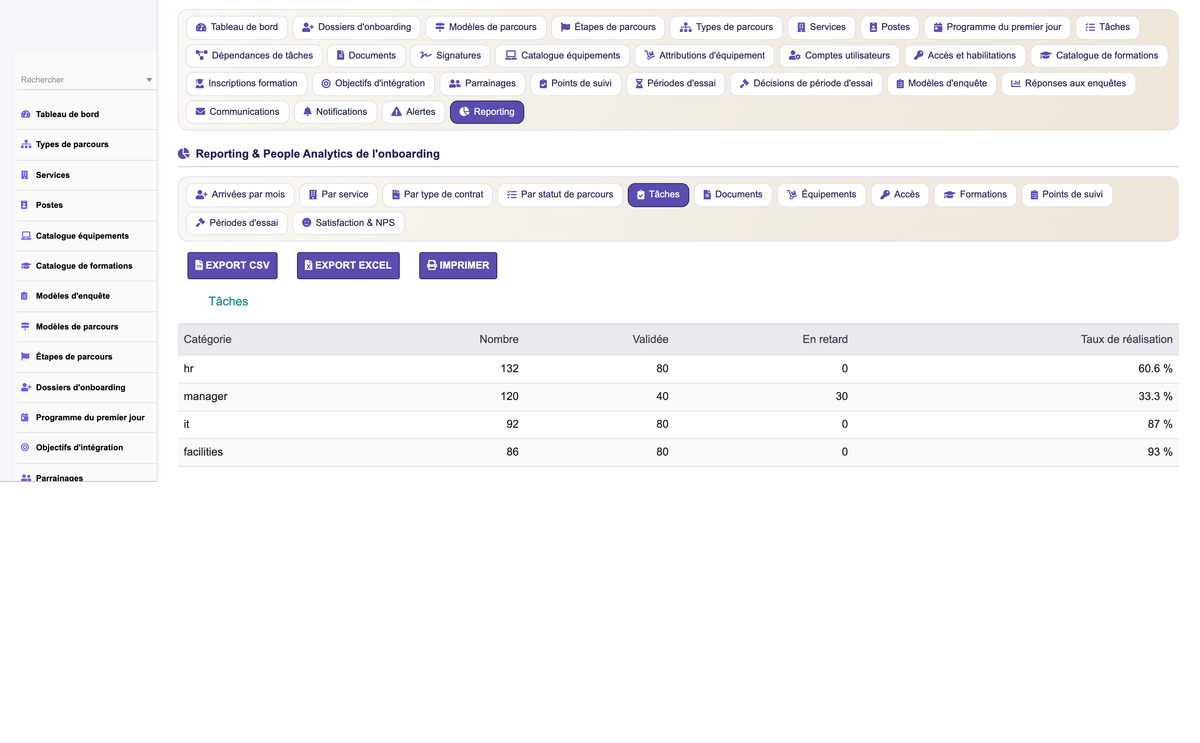Show the Points de suivi report sub-tab
1200x743 pixels.
pos(1067,194)
